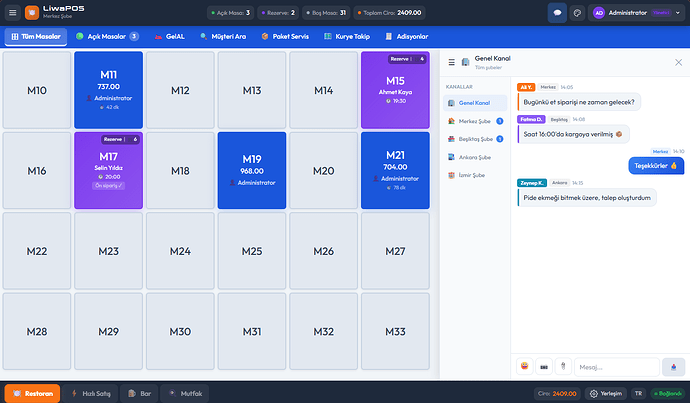Screen dimensions: 690x403
Task: Close the Genel Kanal chat panel
Action: (x=678, y=62)
